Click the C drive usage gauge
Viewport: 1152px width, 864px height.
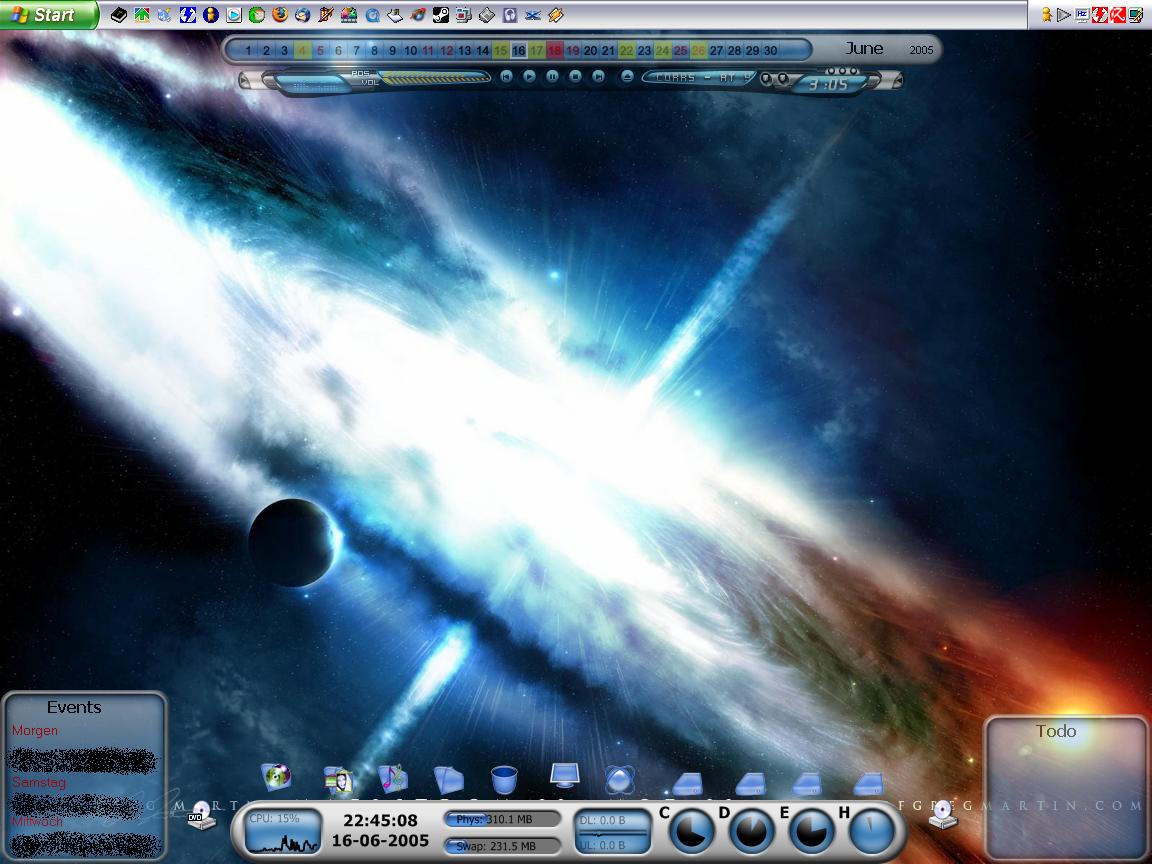tap(691, 832)
